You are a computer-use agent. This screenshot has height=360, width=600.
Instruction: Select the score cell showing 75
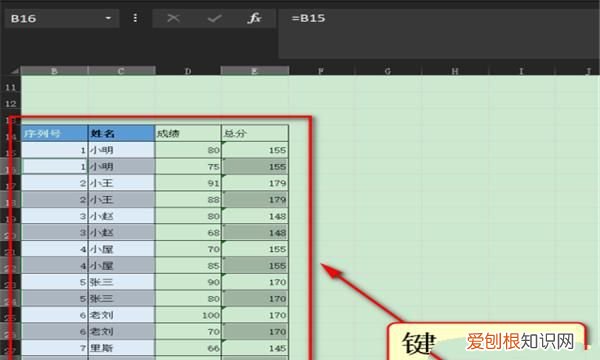pos(188,166)
